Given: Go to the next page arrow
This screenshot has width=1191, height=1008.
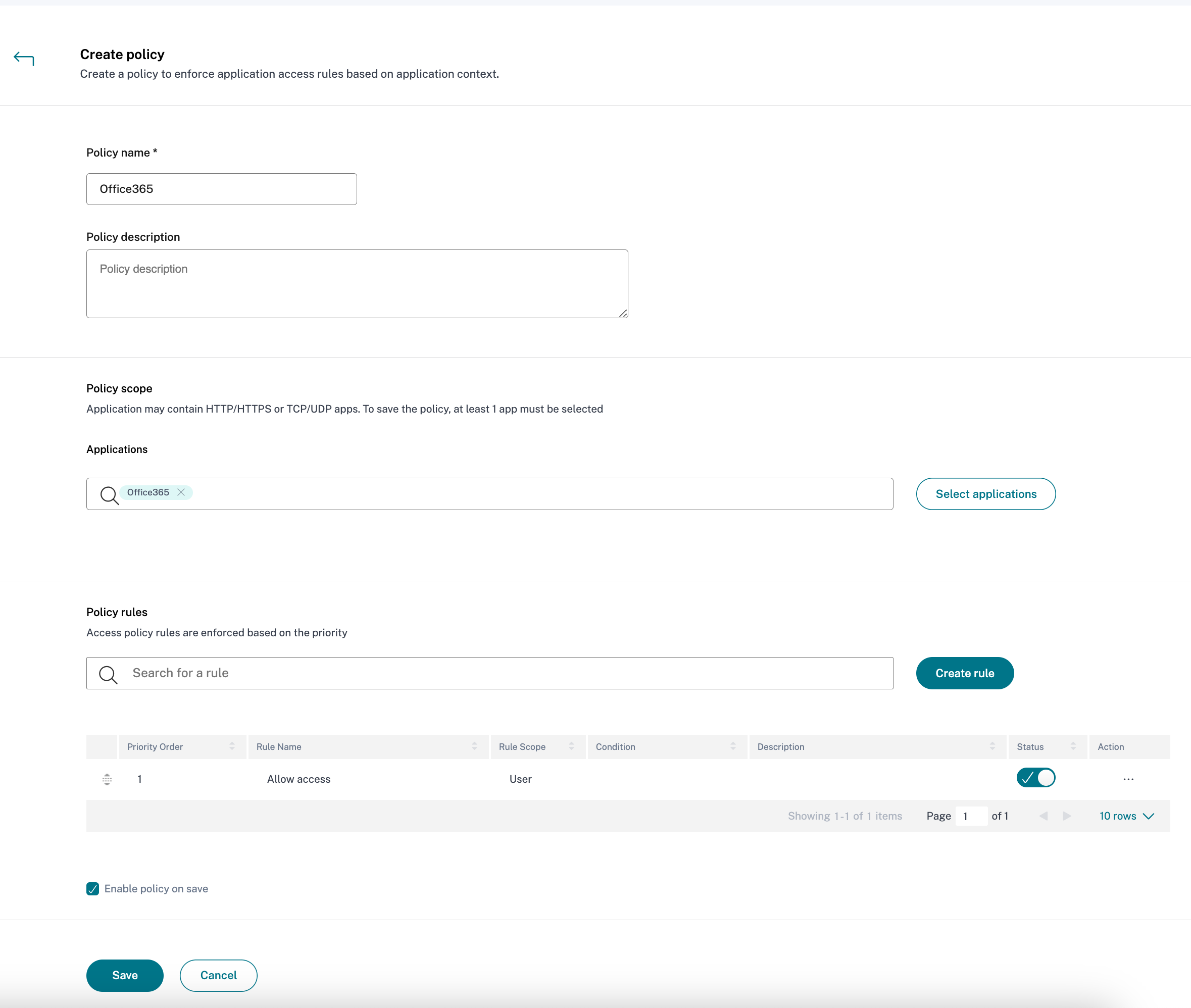Looking at the screenshot, I should coord(1066,816).
